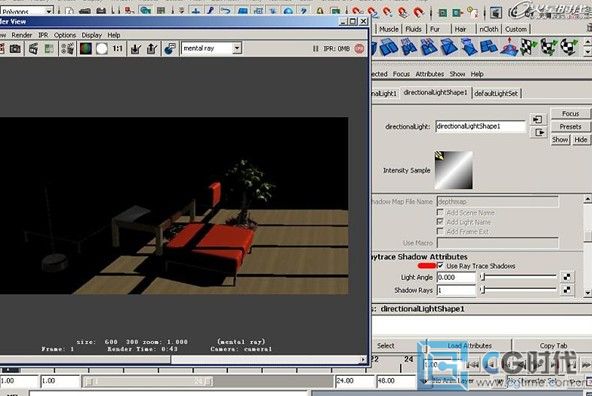Click the Presets button
Viewport: 592px width, 396px height.
click(570, 126)
